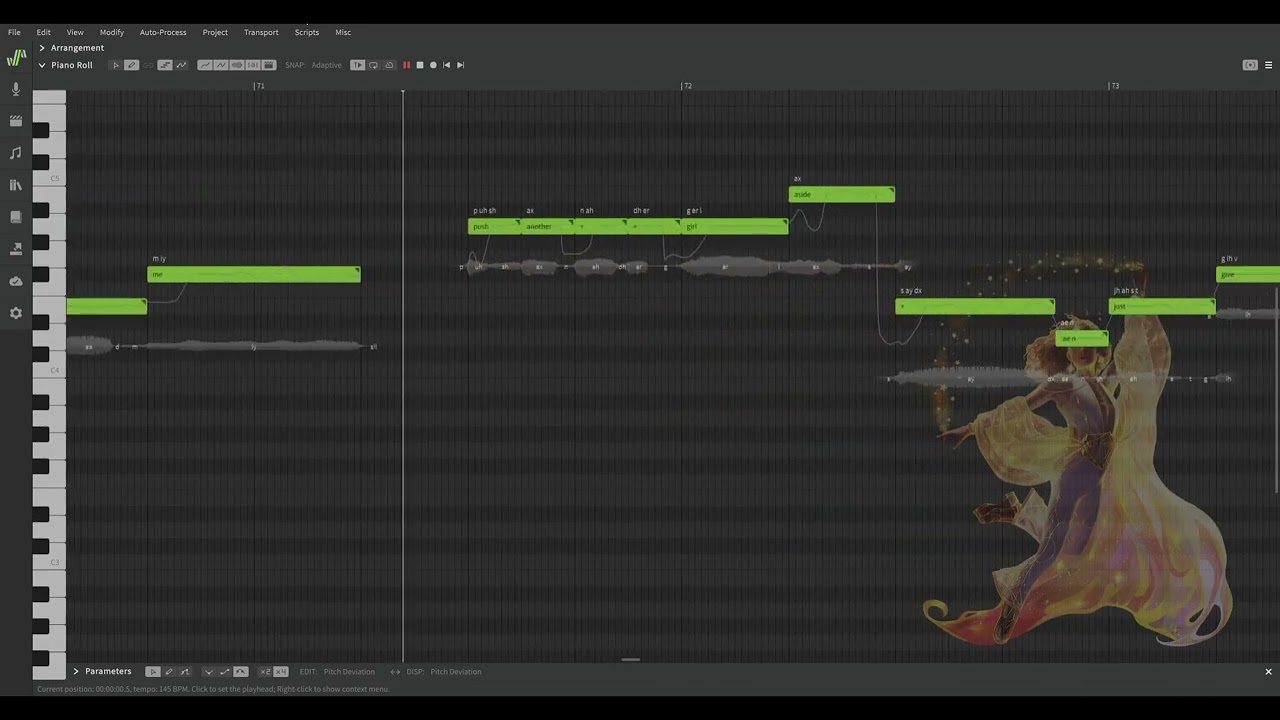Click the horizontal scrollbar handle above Parameters
The image size is (1280, 720).
(x=630, y=659)
